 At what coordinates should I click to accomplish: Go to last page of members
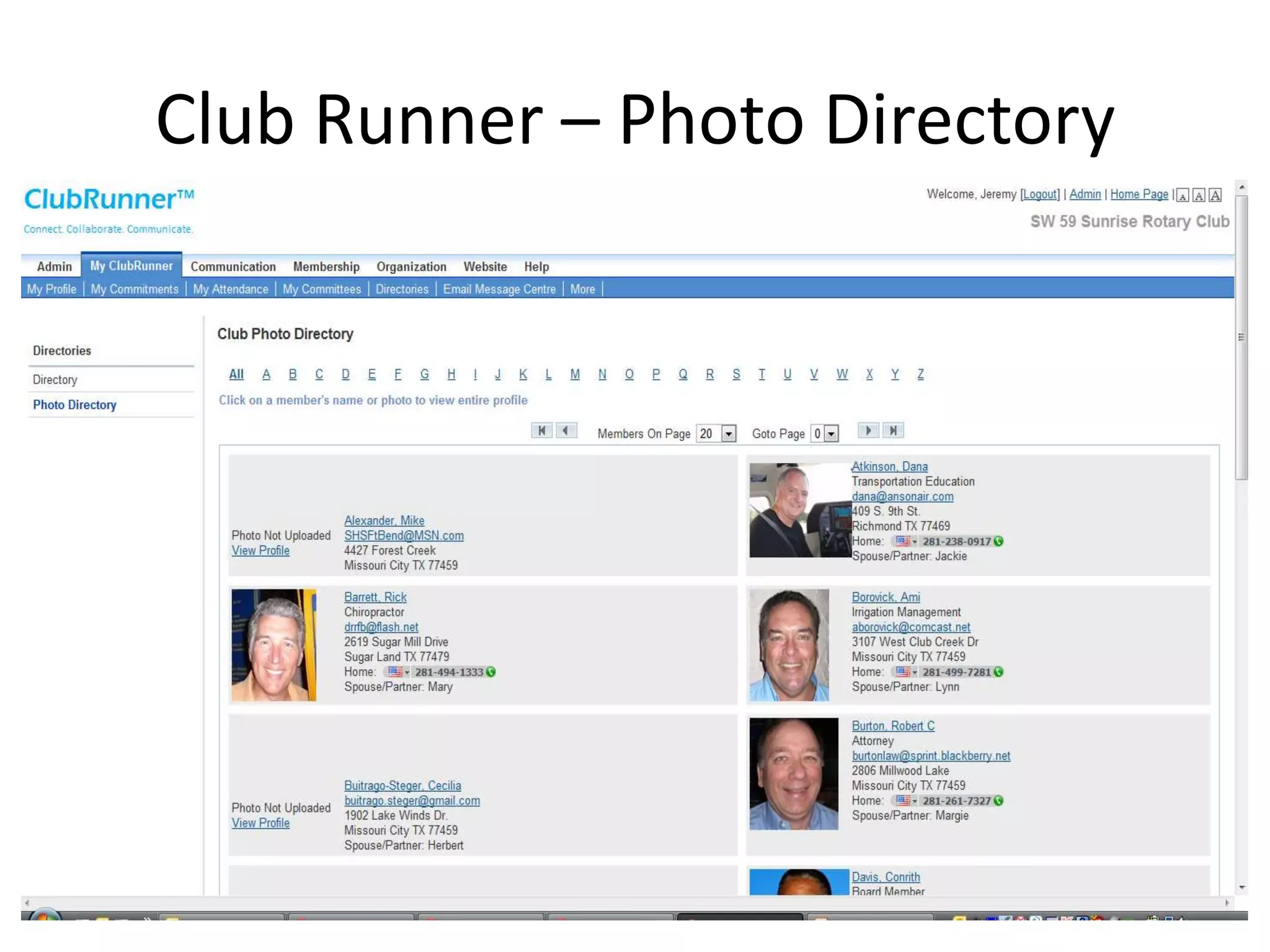click(893, 431)
